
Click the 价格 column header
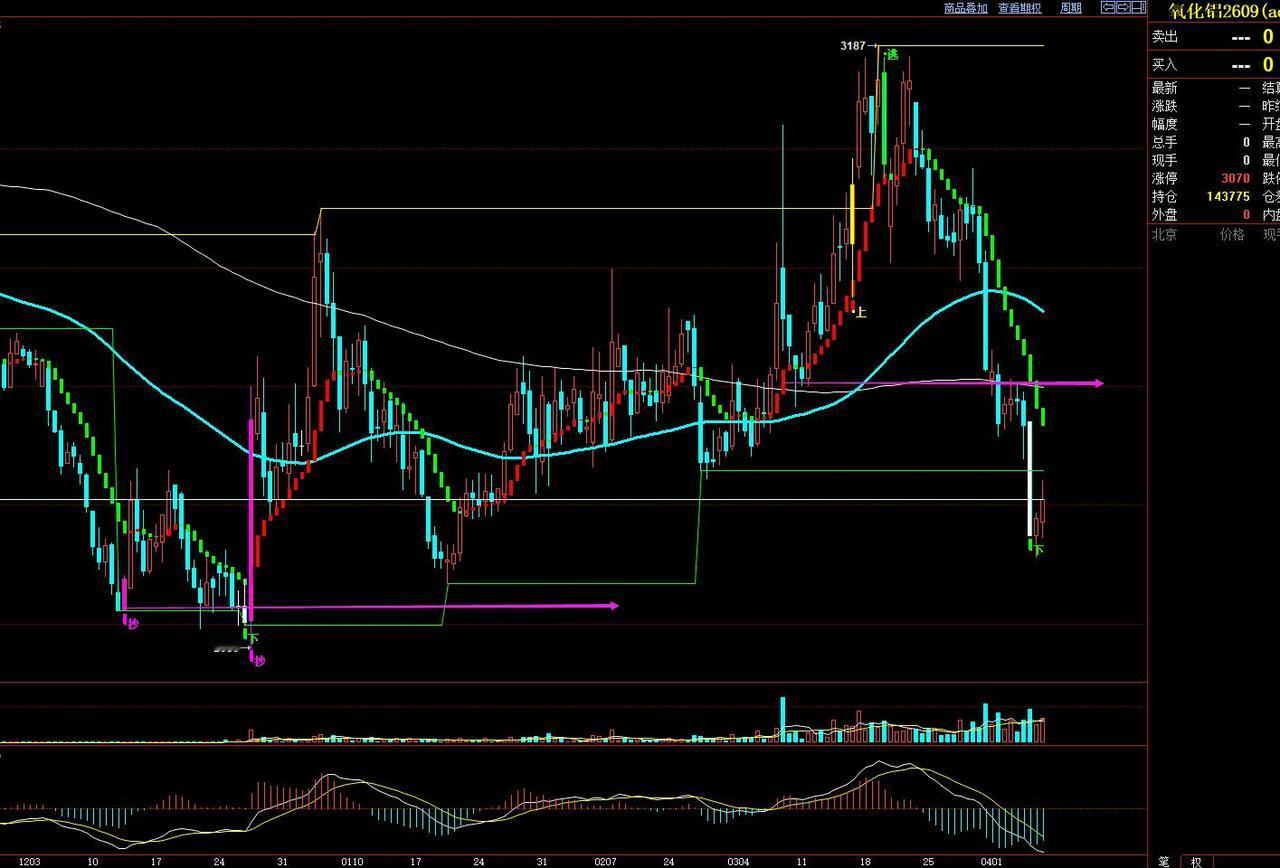1232,235
